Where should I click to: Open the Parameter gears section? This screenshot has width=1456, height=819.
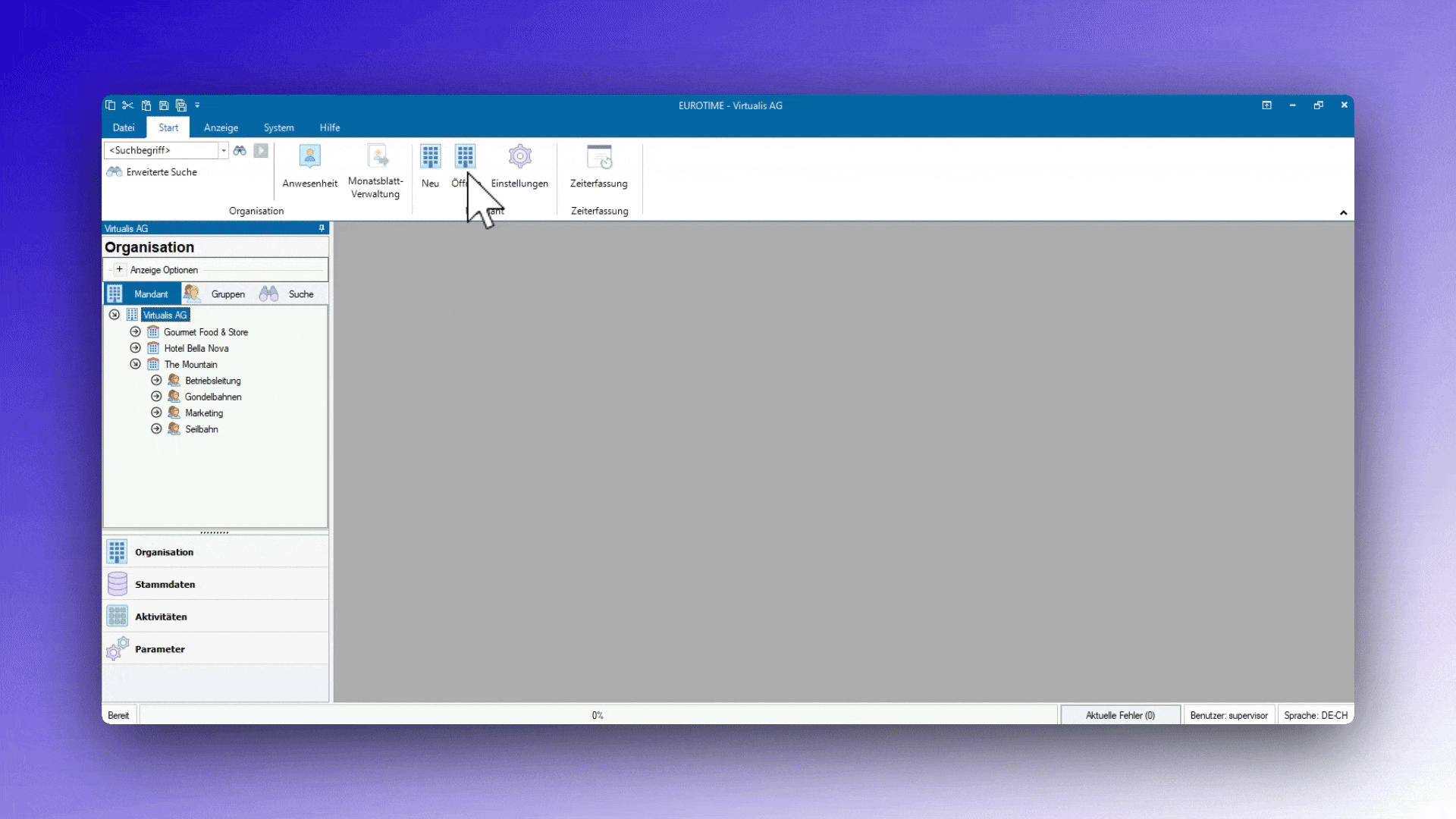tap(118, 649)
